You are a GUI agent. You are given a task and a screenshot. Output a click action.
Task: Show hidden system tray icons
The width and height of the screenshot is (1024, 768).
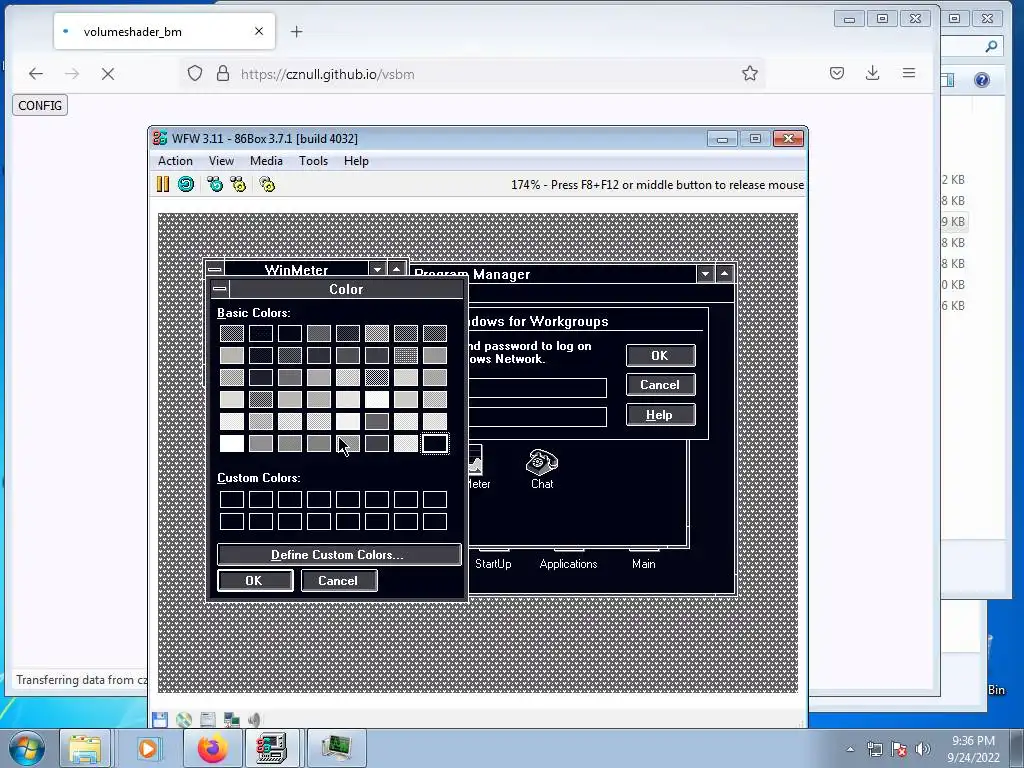[850, 749]
